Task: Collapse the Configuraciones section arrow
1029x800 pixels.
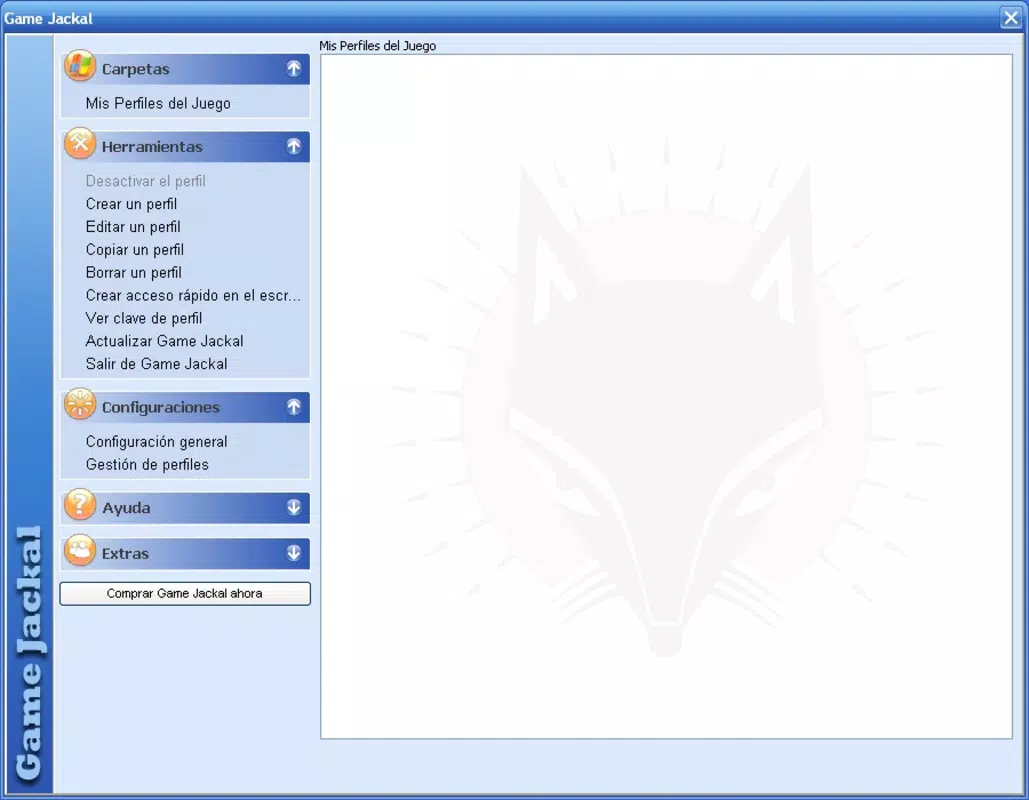Action: tap(293, 407)
